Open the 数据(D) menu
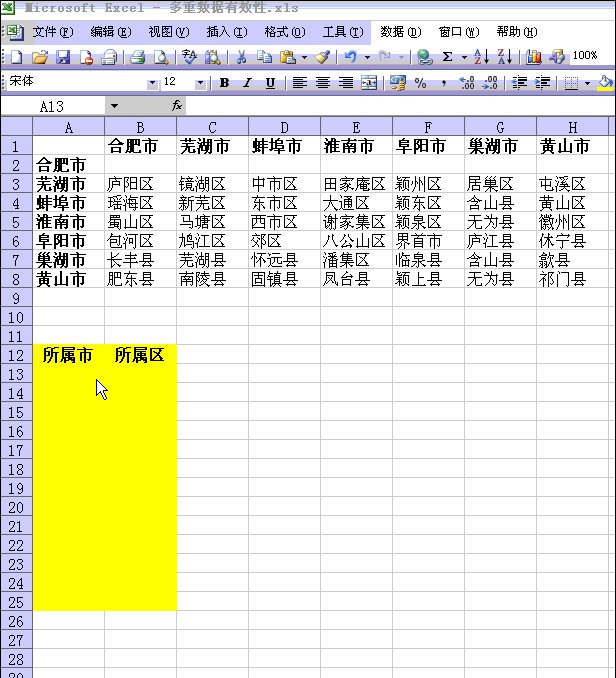Screen dimensions: 616x678 click(x=401, y=32)
